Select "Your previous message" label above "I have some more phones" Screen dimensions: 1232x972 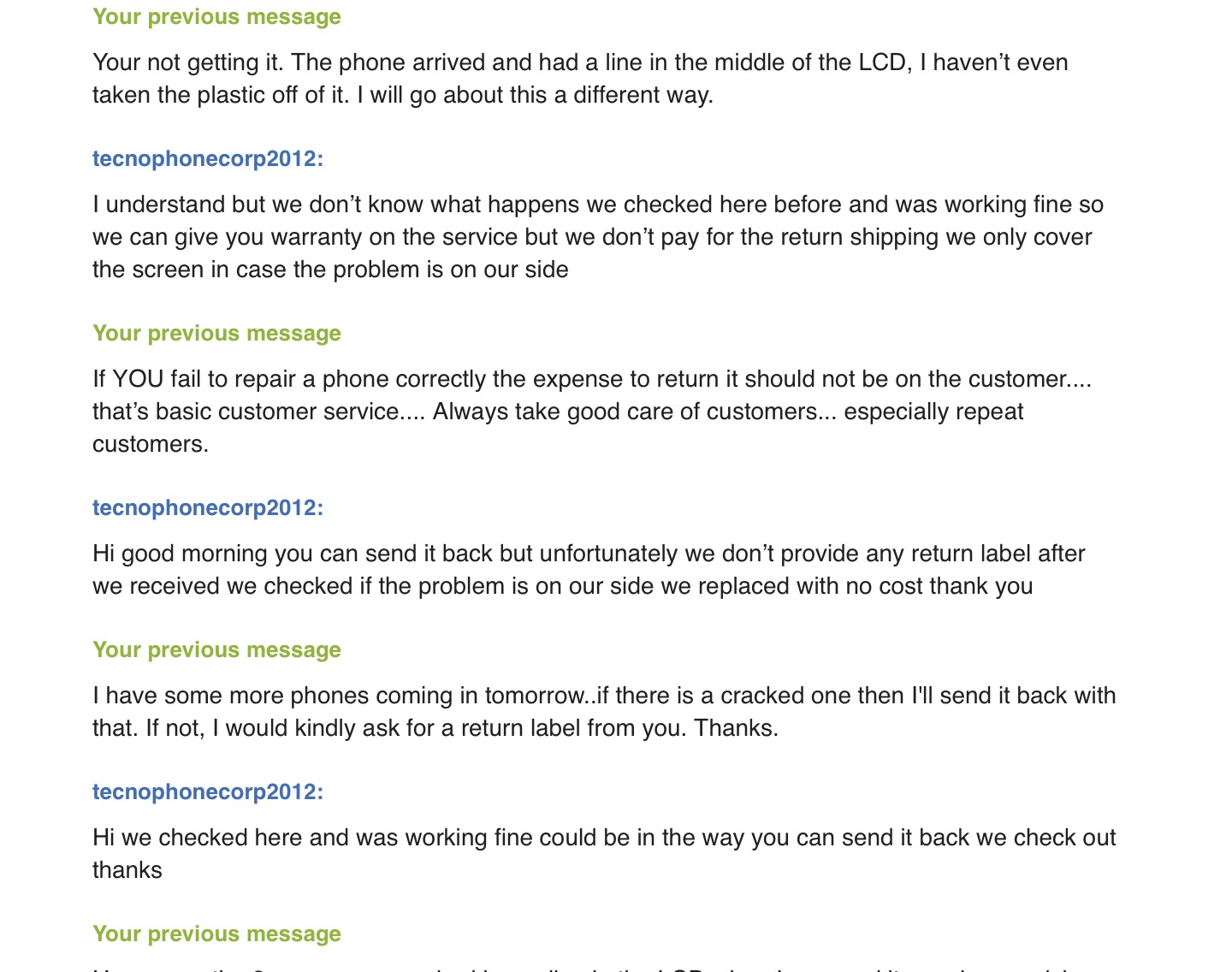pyautogui.click(x=216, y=649)
